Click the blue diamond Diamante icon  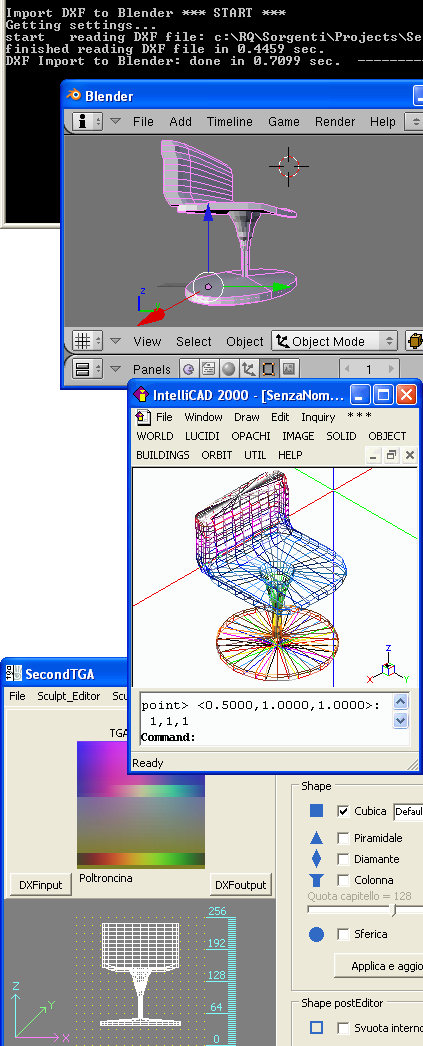click(316, 859)
